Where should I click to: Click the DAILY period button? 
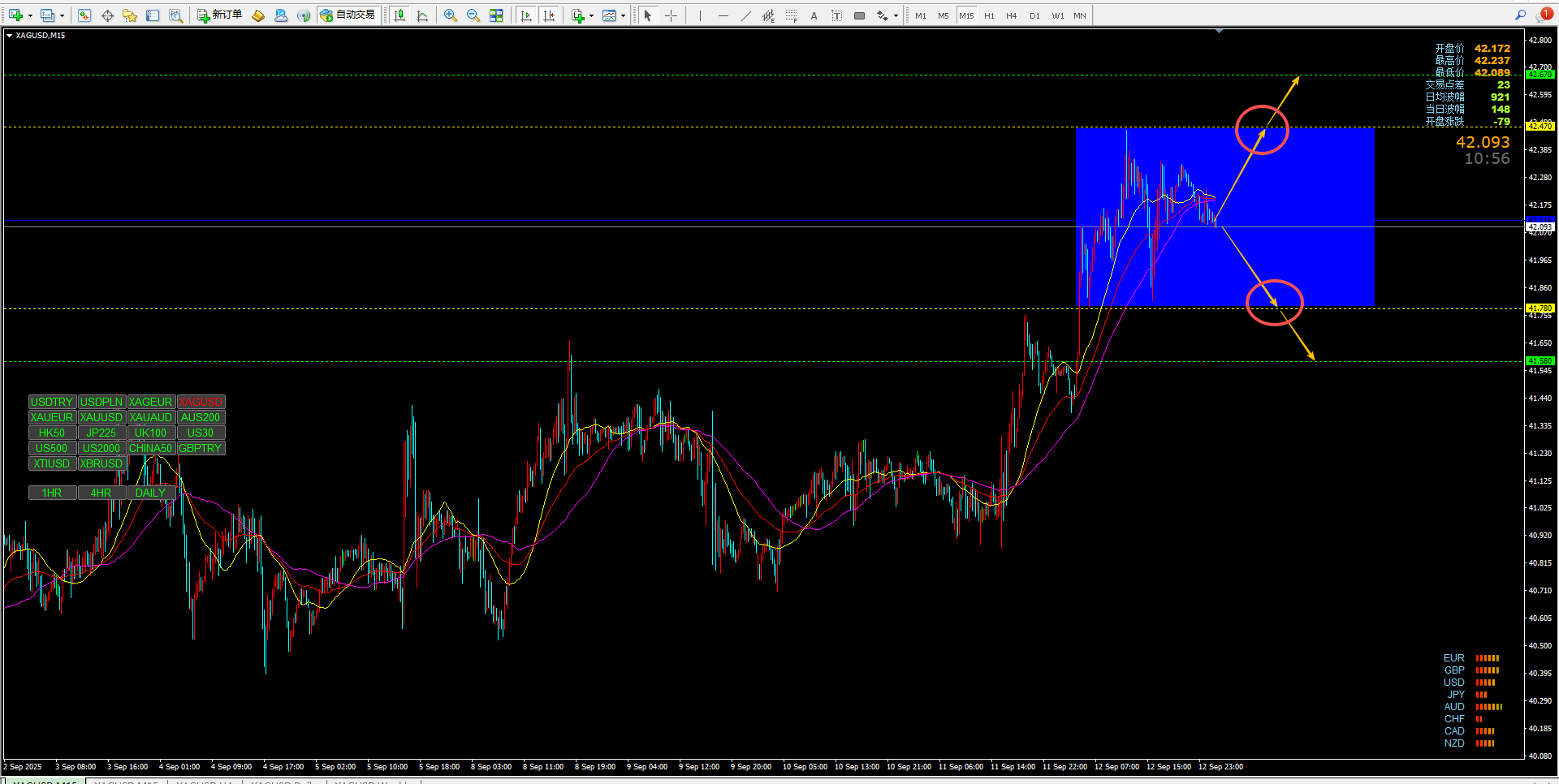pos(150,493)
